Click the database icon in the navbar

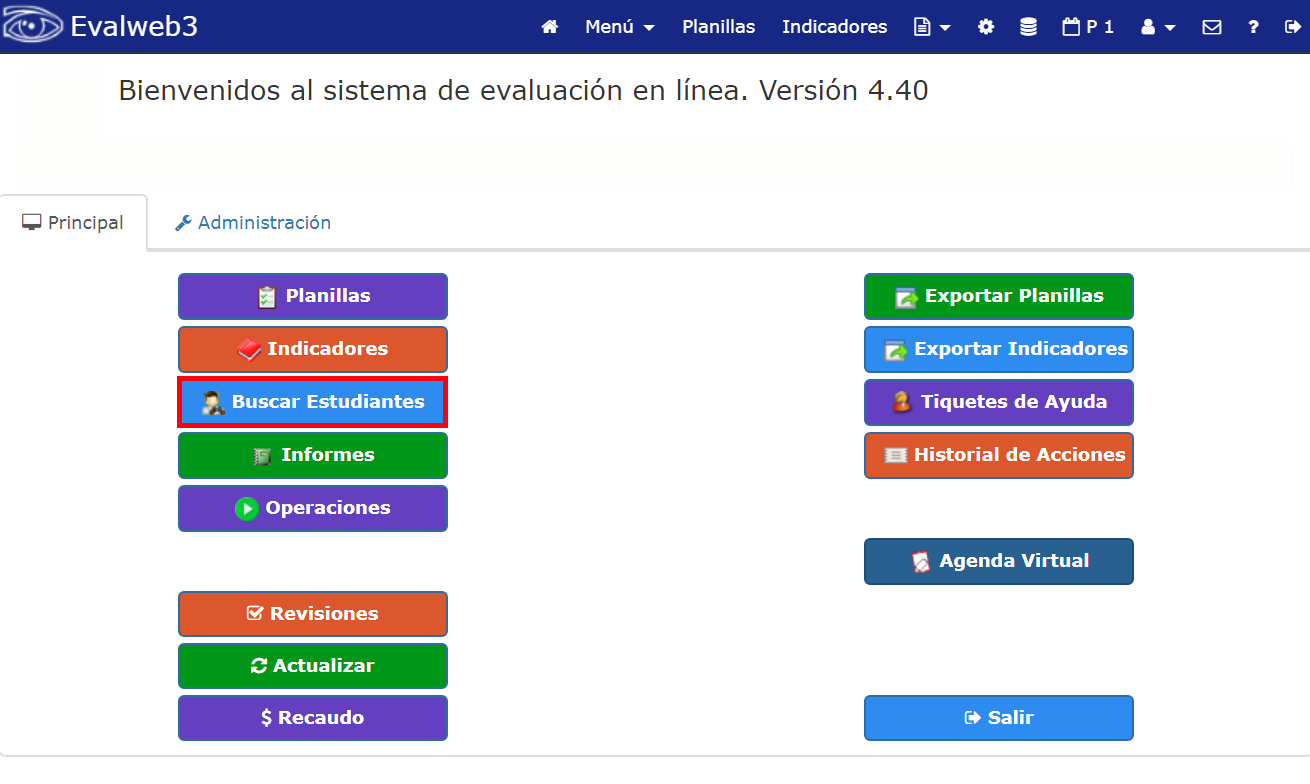1028,27
